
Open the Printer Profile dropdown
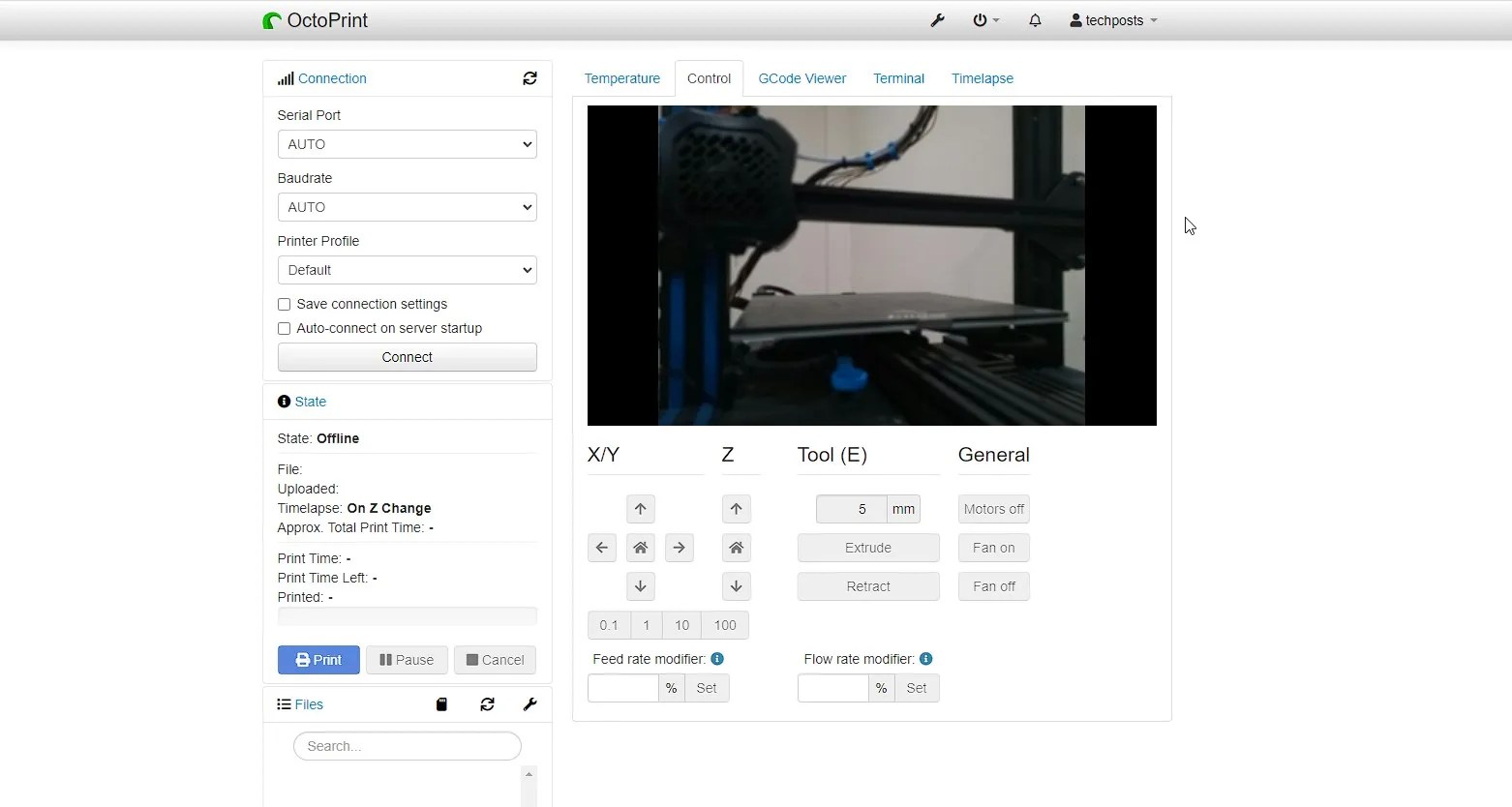click(407, 270)
